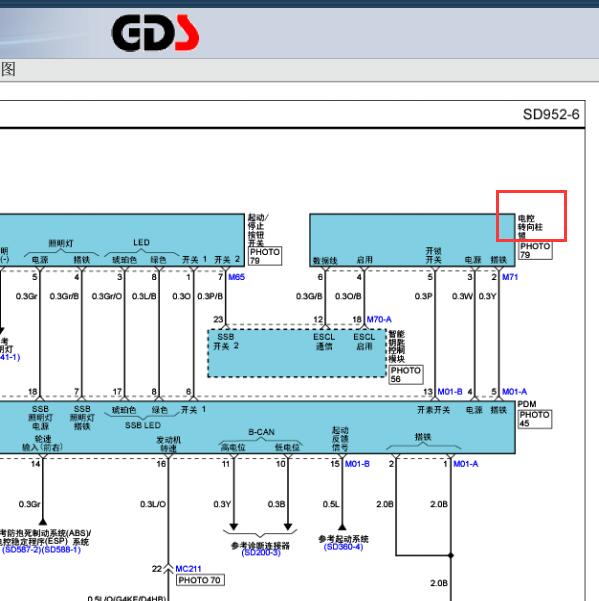Screen dimensions: 599x601
Task: Open the M71 connector link
Action: (510, 277)
